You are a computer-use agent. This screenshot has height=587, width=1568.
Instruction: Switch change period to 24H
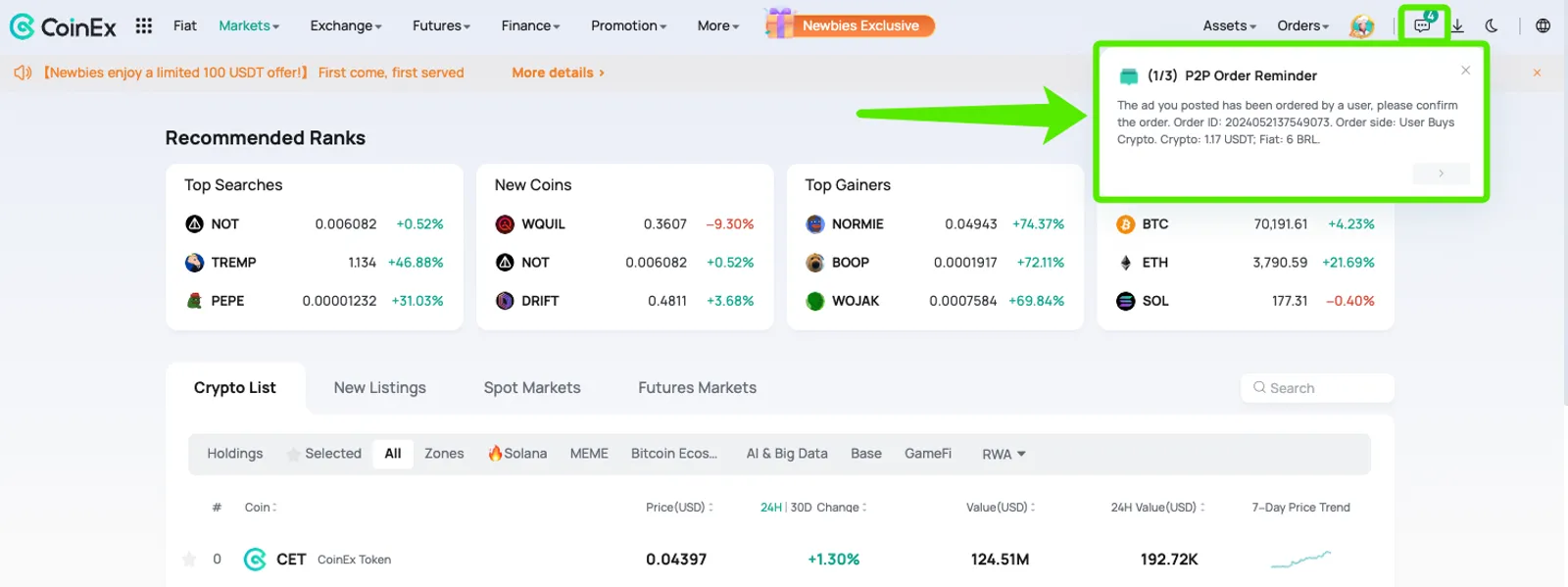[771, 508]
